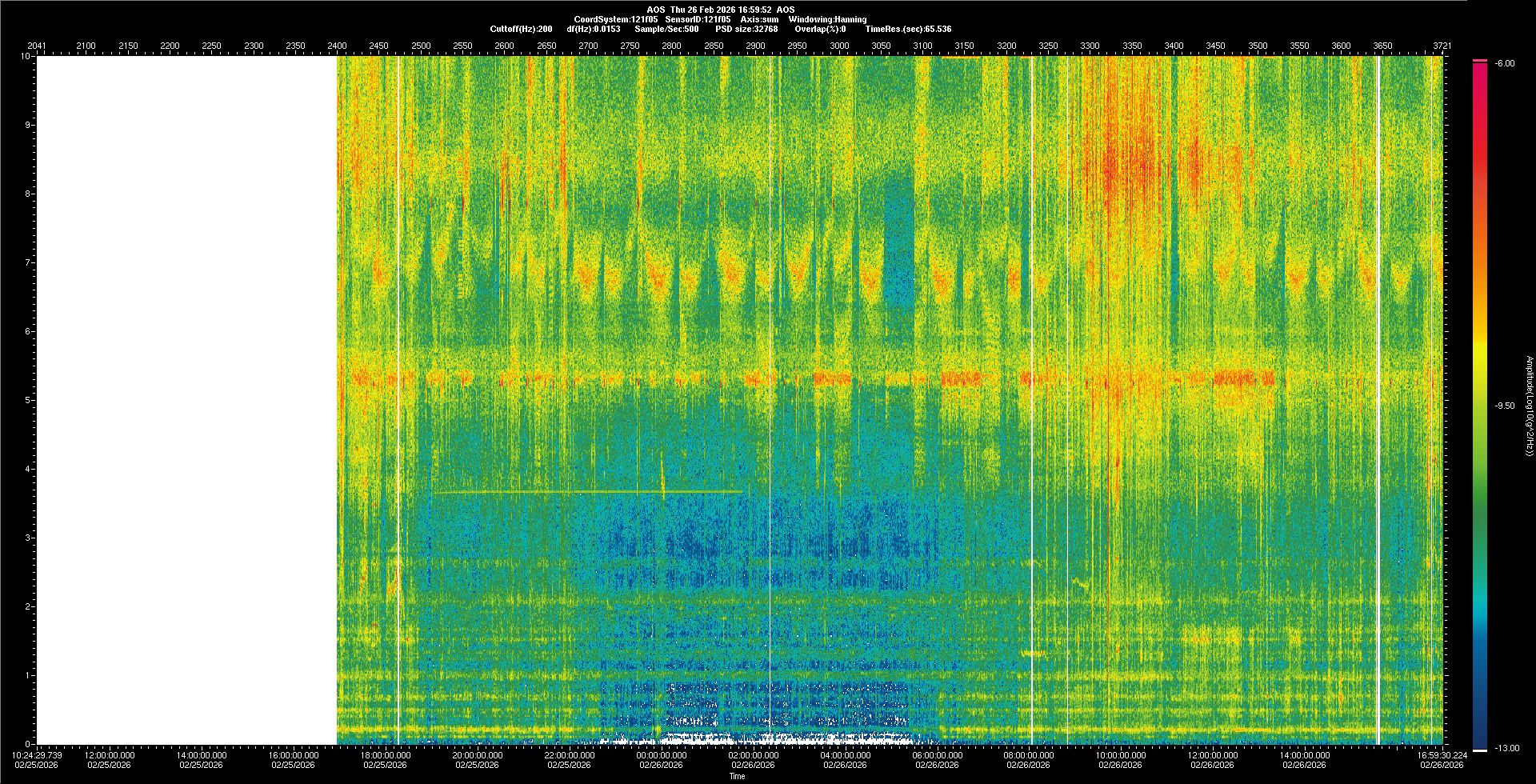Image resolution: width=1536 pixels, height=784 pixels.
Task: Click the 3000 tick on the top axis
Action: [x=839, y=46]
